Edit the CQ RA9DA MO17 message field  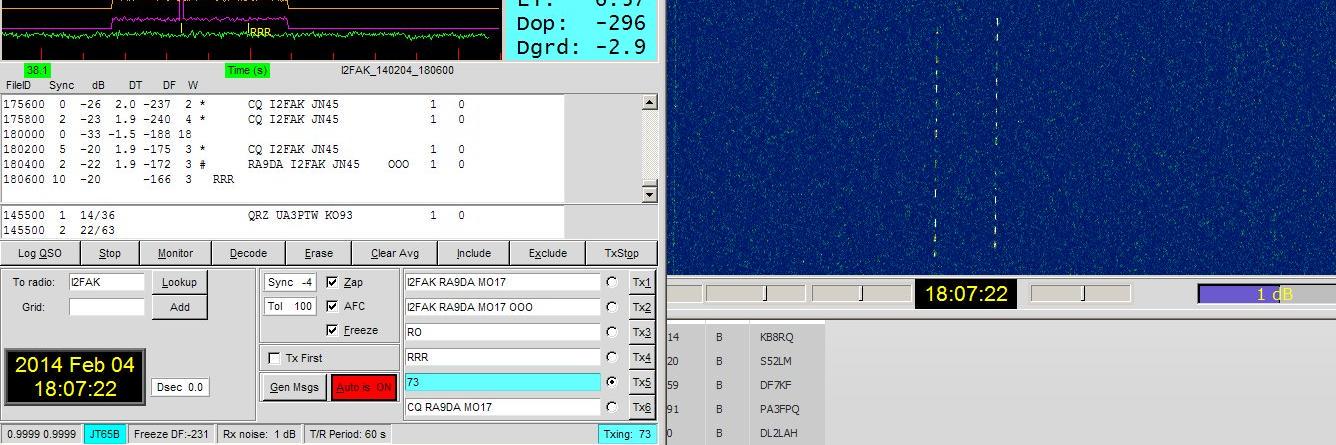503,407
